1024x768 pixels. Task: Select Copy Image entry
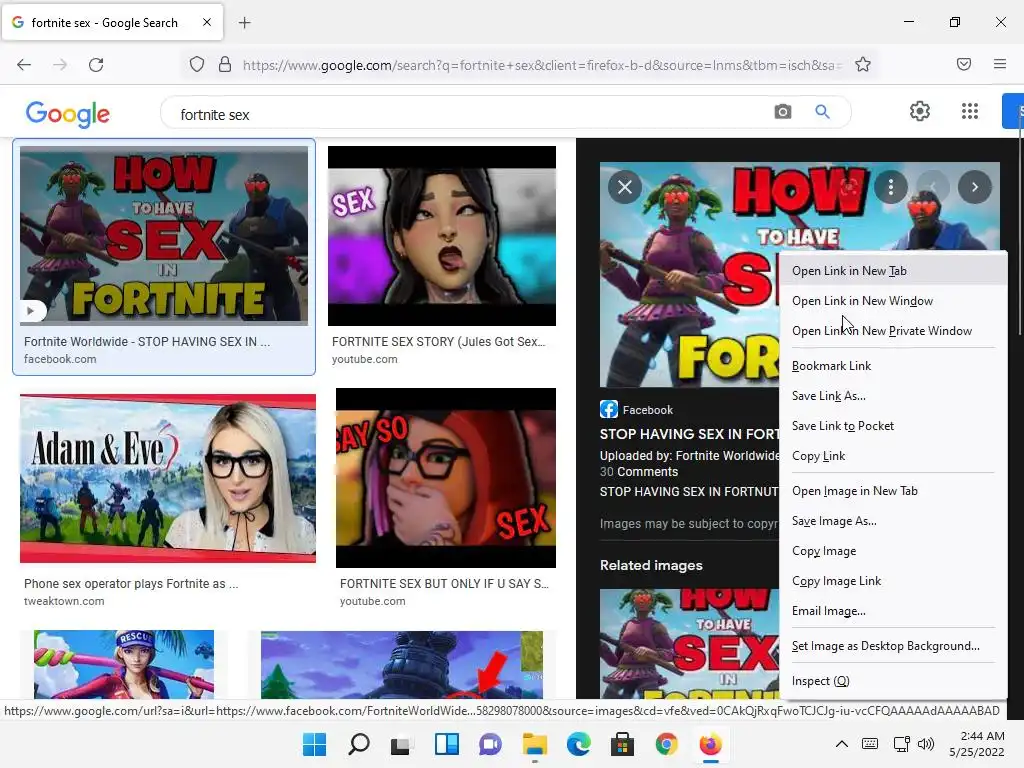(893, 551)
